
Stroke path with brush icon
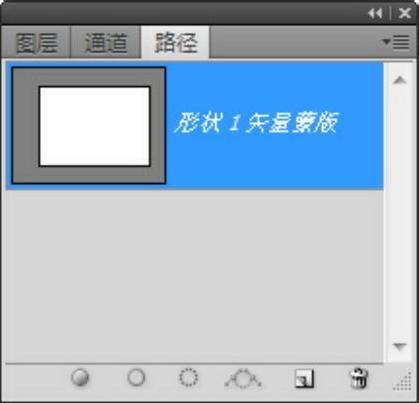pyautogui.click(x=136, y=378)
